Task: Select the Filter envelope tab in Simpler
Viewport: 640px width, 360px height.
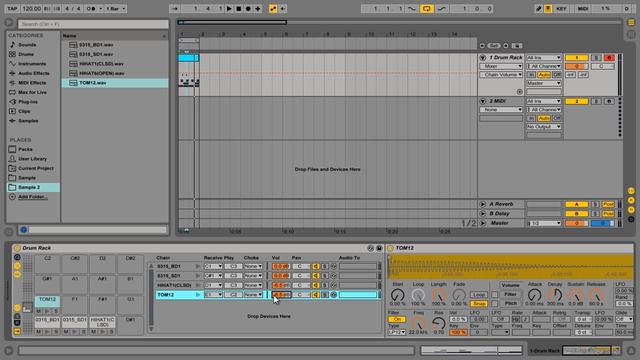Action: point(510,294)
